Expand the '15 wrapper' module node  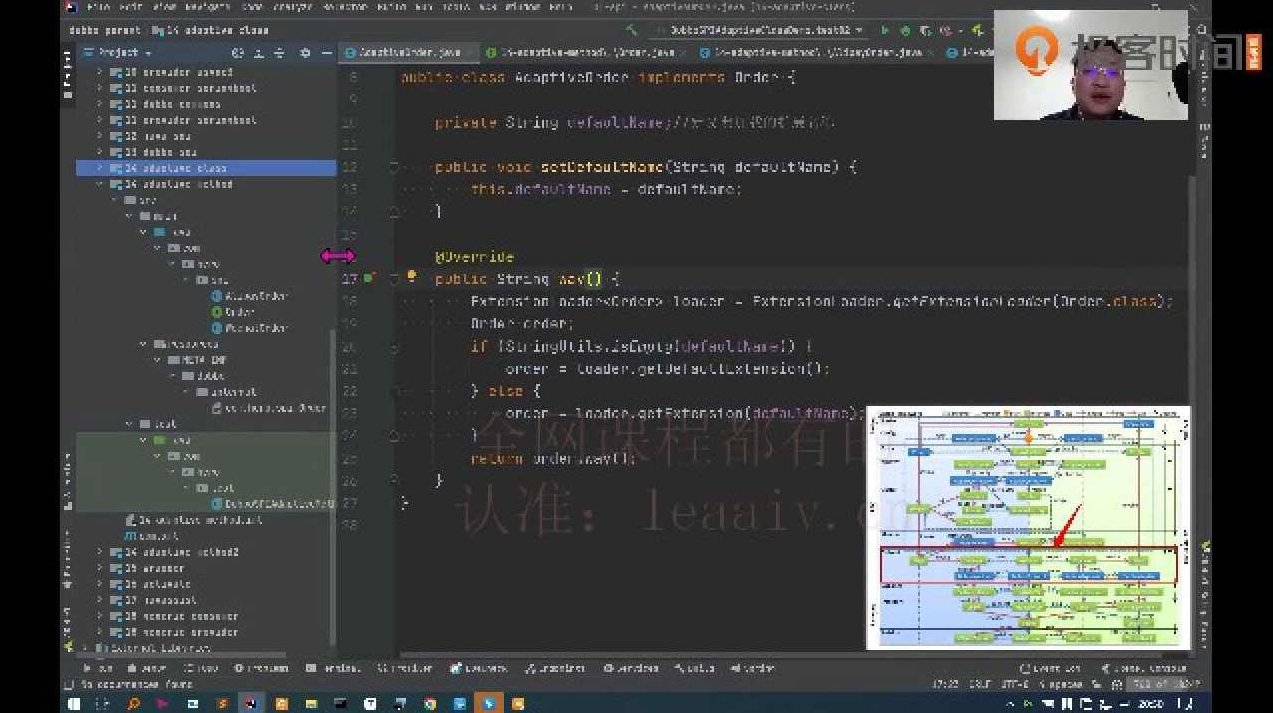click(98, 568)
